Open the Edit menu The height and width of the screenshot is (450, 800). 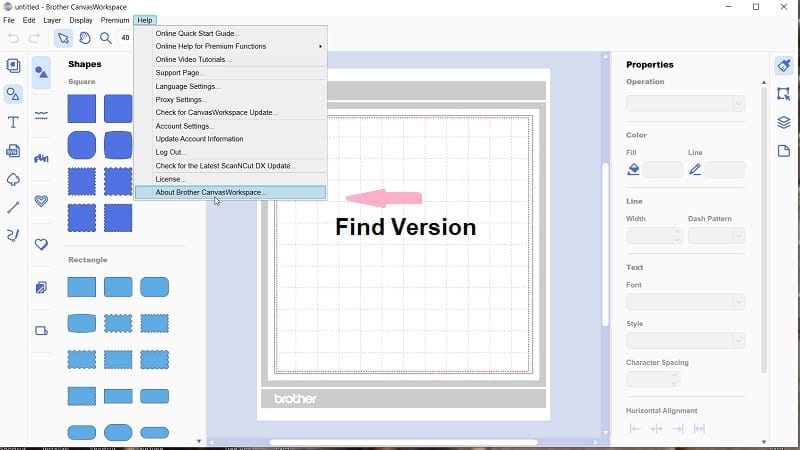[29, 20]
